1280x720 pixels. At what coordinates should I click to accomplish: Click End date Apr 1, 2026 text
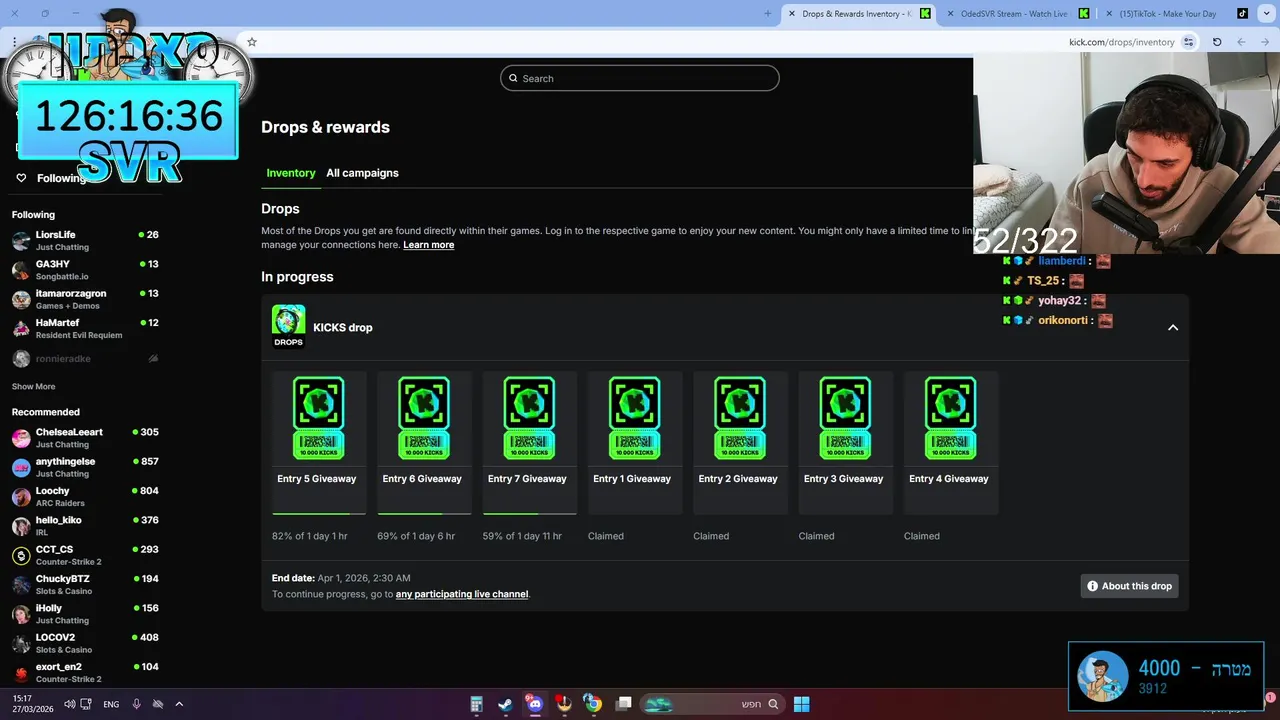(x=341, y=578)
